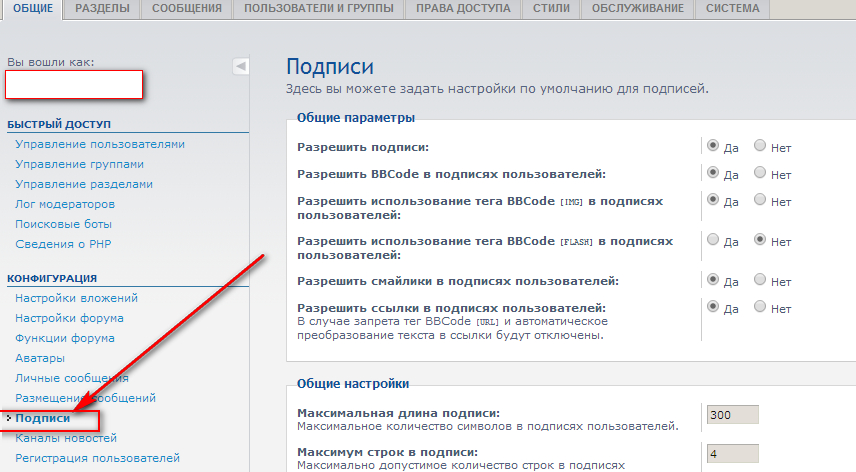Image resolution: width=856 pixels, height=472 pixels.
Task: Open Настройки форума in configuration
Action: point(69,318)
